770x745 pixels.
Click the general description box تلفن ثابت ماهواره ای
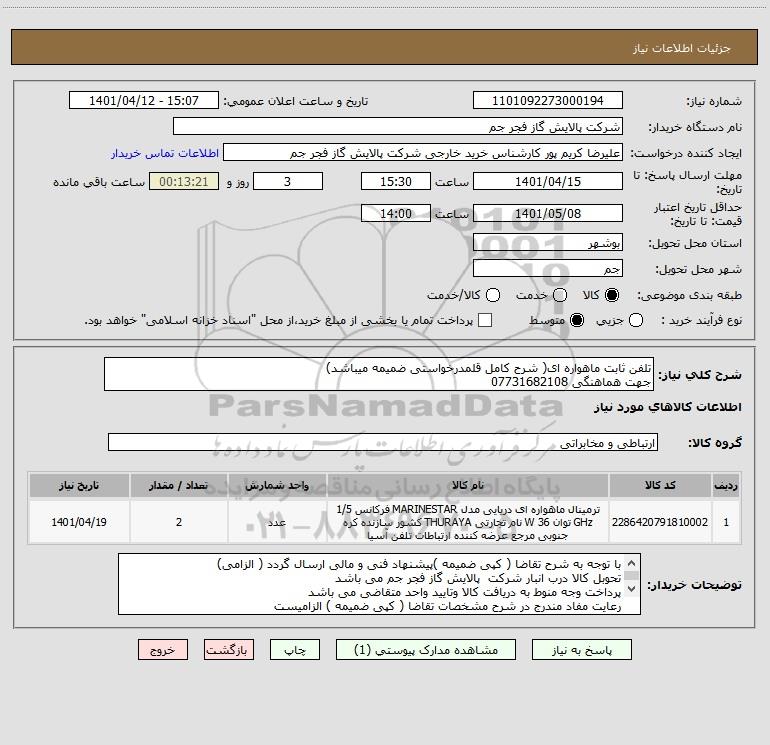click(379, 374)
